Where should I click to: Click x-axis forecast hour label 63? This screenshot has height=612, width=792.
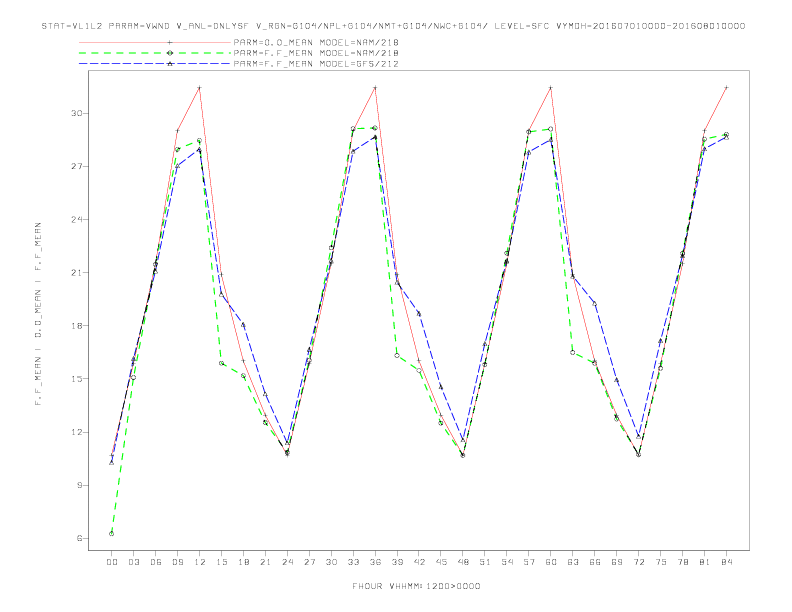(573, 562)
